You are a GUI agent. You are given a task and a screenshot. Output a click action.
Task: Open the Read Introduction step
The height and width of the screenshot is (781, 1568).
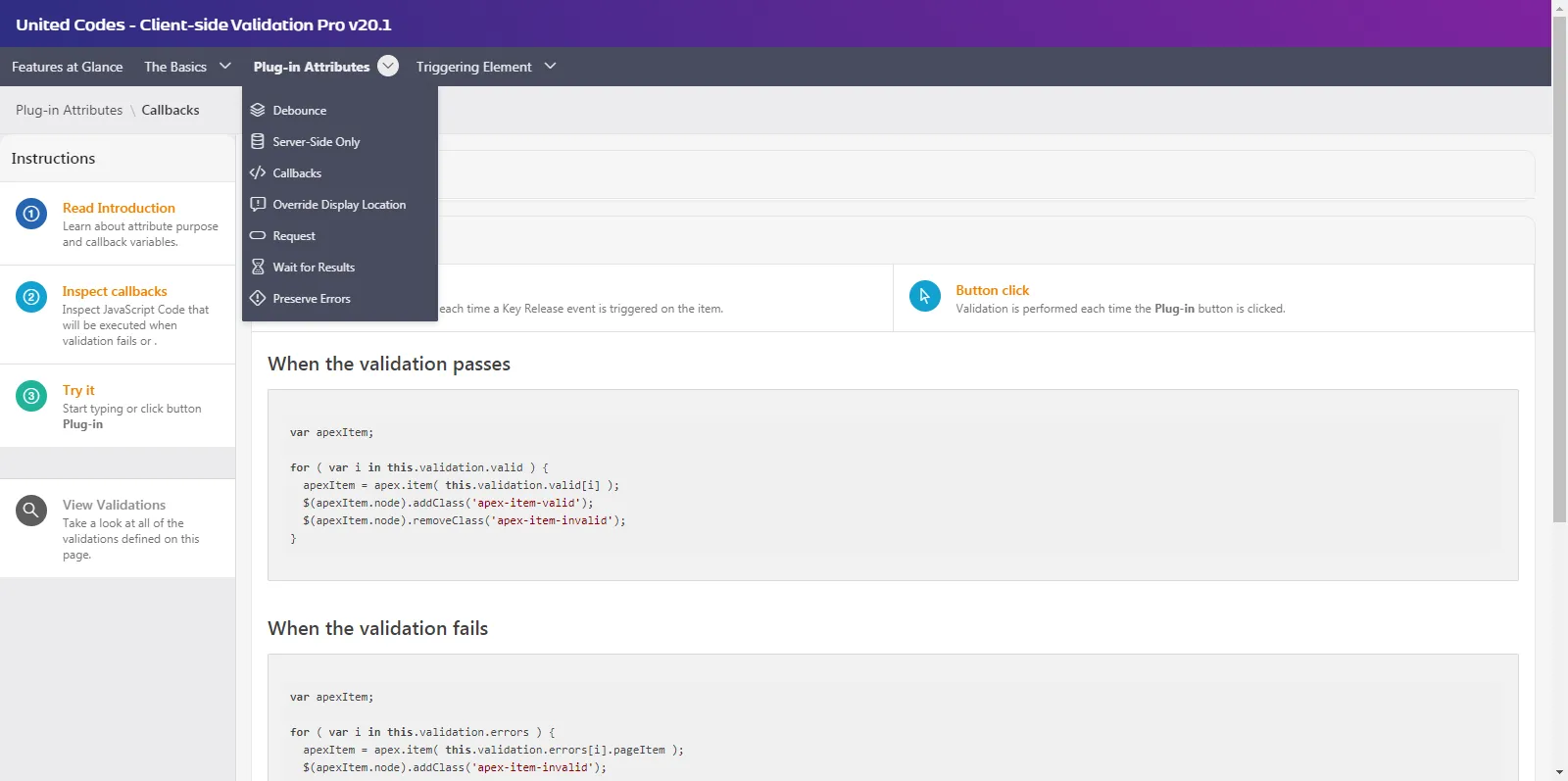[119, 208]
